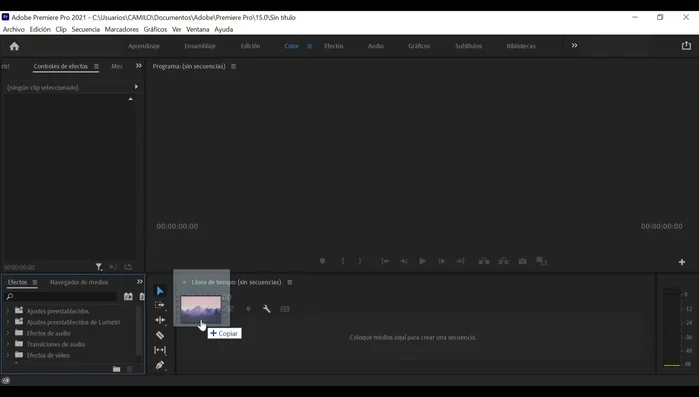Step forward one frame
This screenshot has width=699, height=397.
pos(442,261)
